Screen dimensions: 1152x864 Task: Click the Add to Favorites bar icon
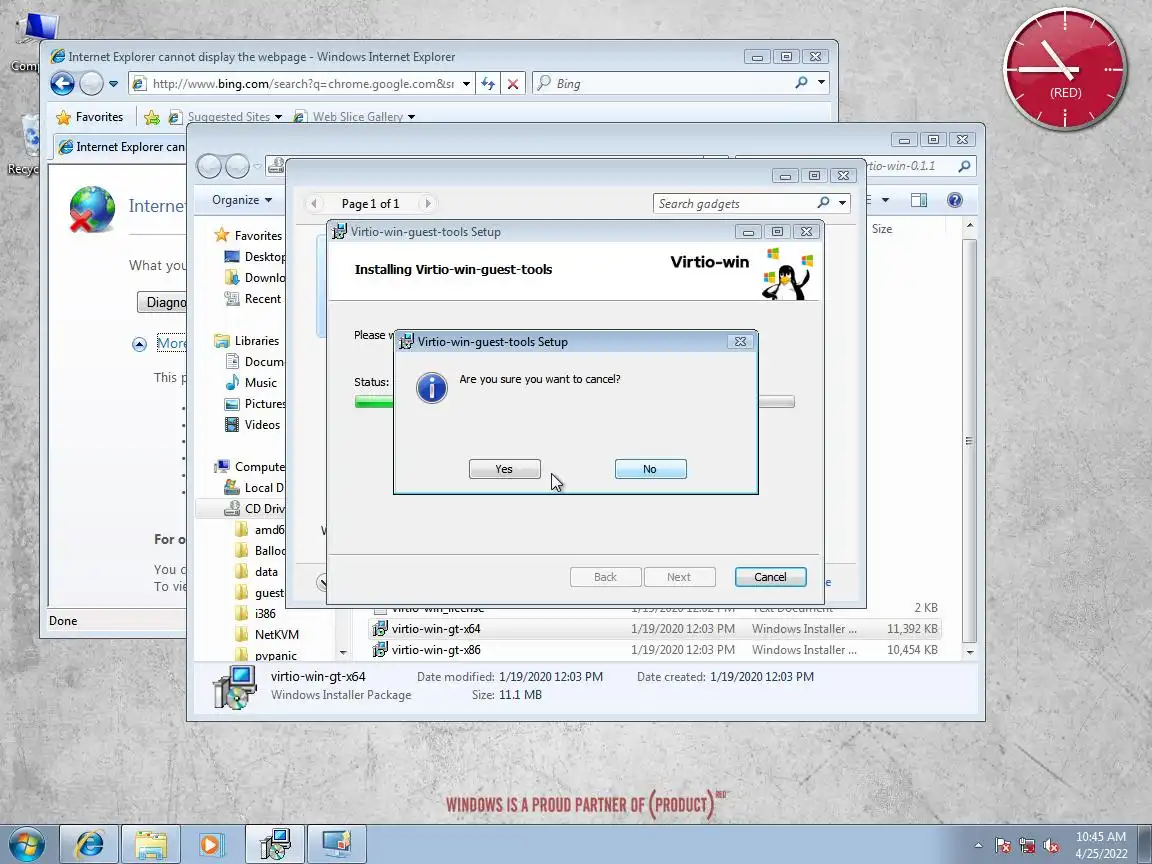click(152, 117)
